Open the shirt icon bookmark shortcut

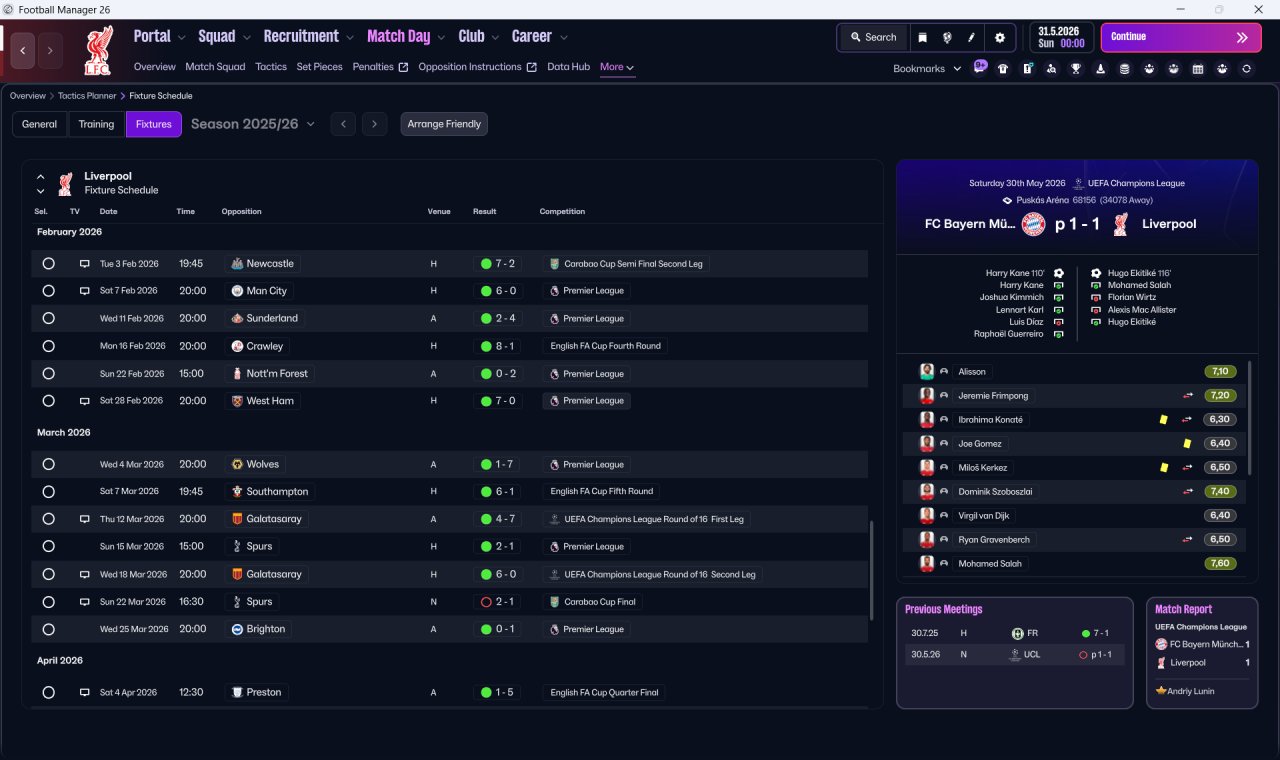(1003, 69)
